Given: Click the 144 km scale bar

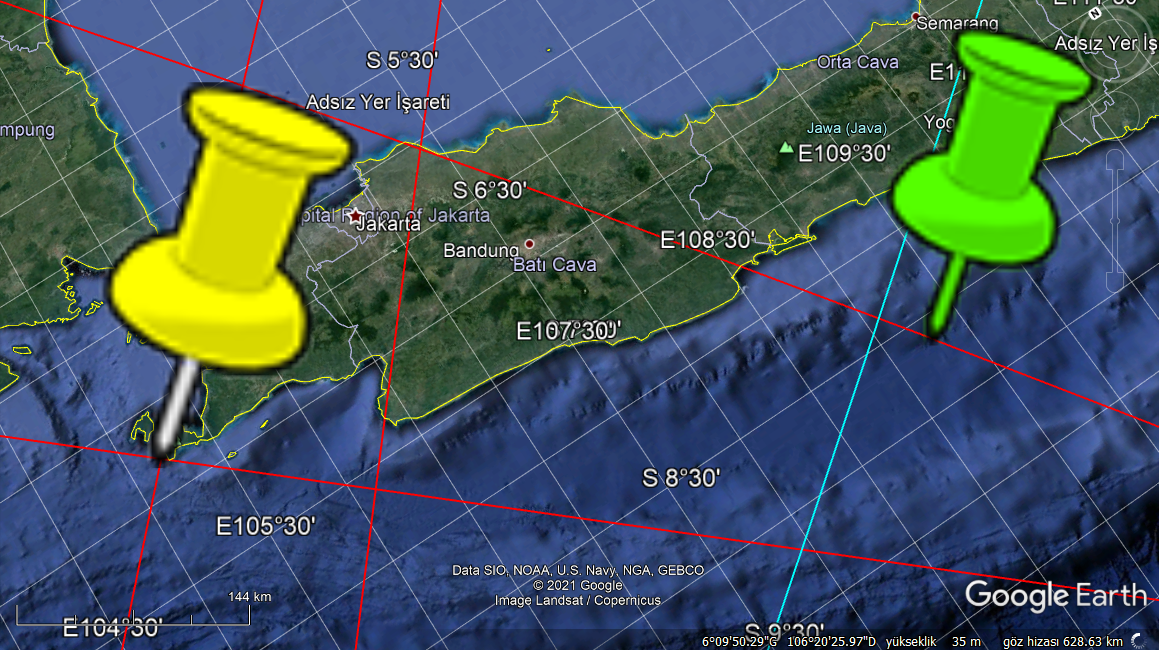Looking at the screenshot, I should 133,615.
